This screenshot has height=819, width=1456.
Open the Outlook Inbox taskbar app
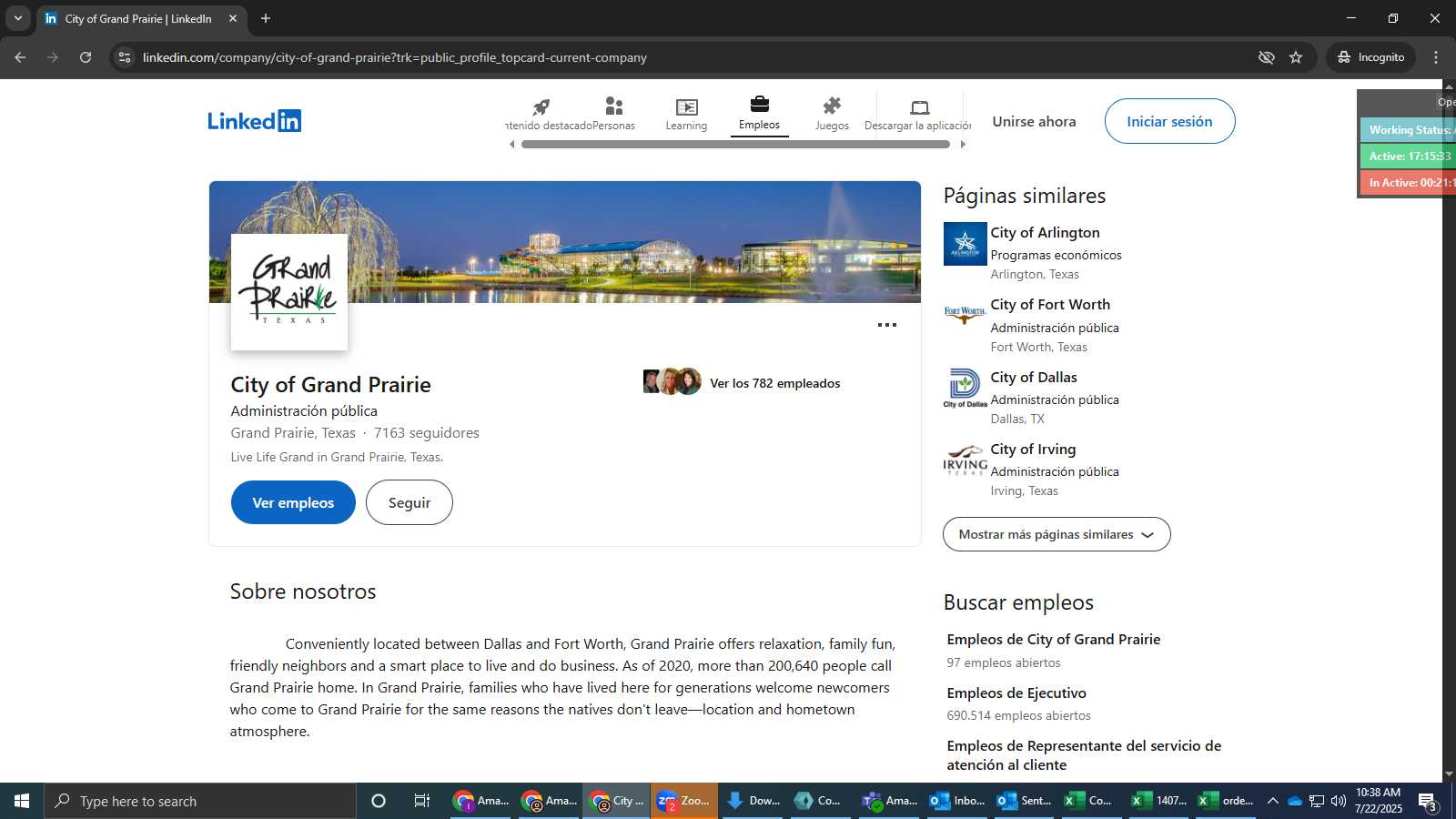tap(957, 801)
